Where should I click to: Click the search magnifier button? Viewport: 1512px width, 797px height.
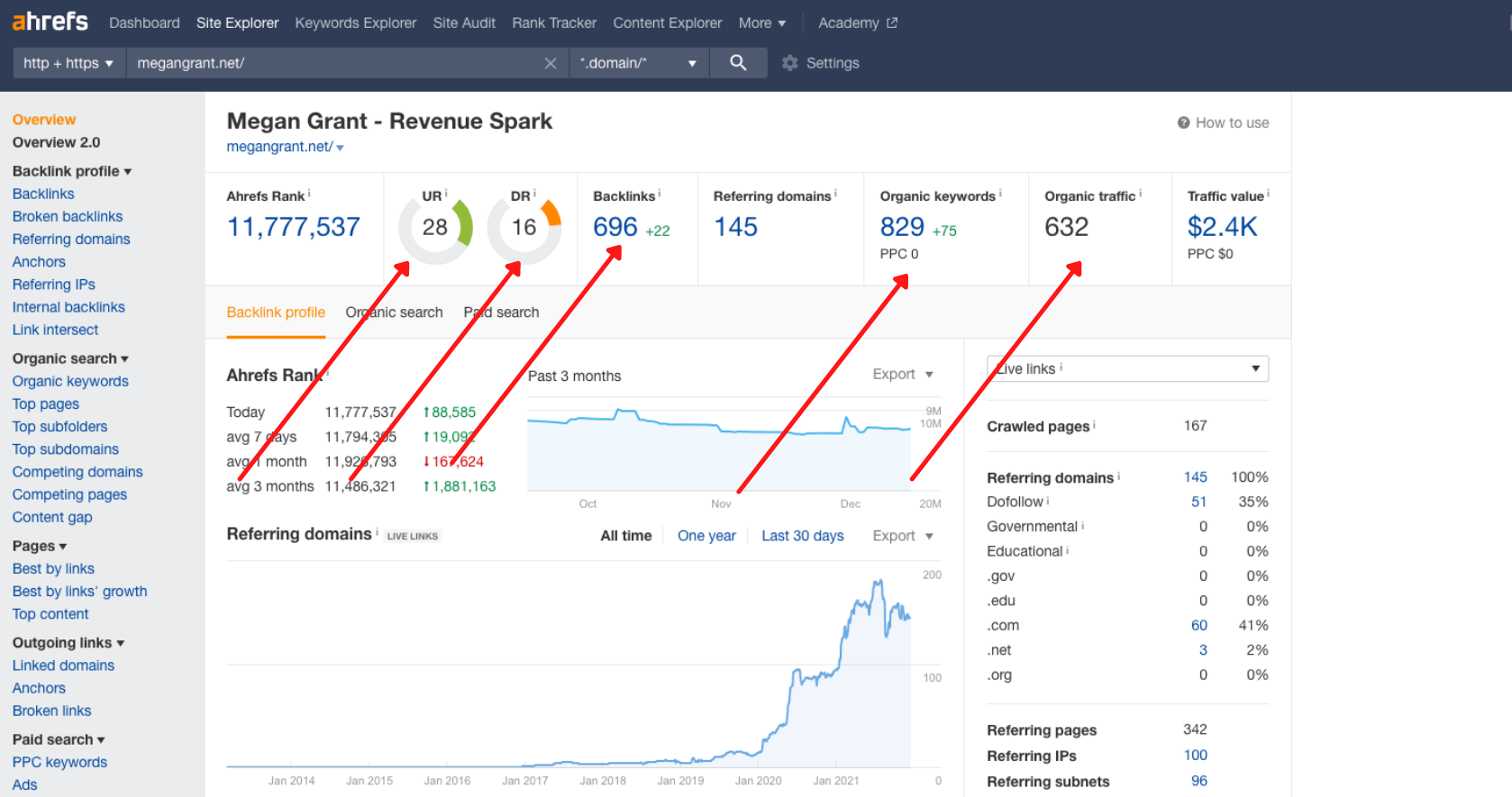pos(738,63)
